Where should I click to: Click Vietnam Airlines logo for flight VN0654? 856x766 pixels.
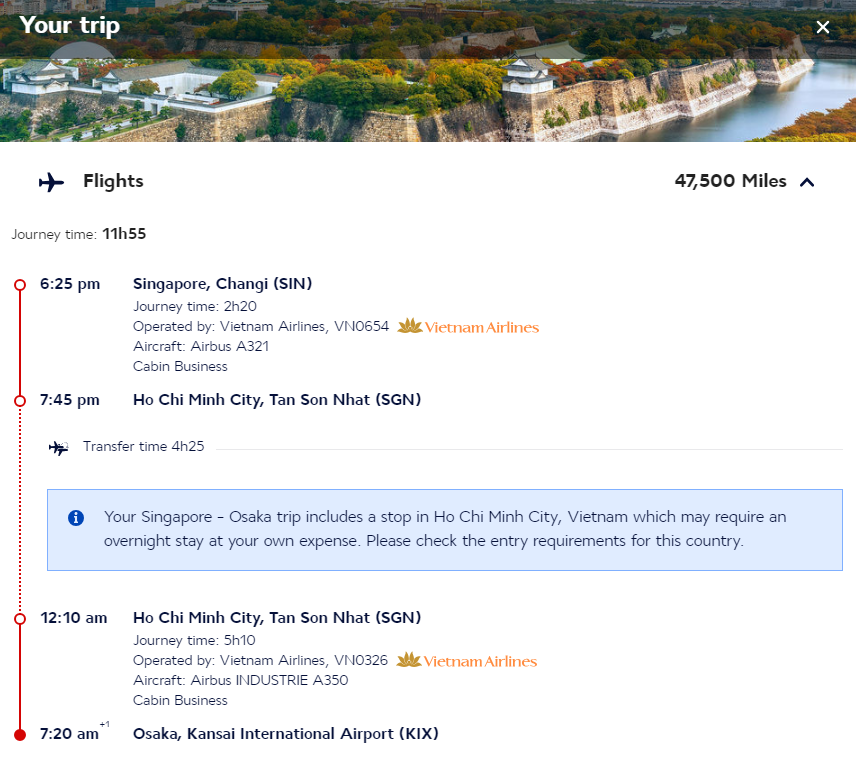pos(468,326)
